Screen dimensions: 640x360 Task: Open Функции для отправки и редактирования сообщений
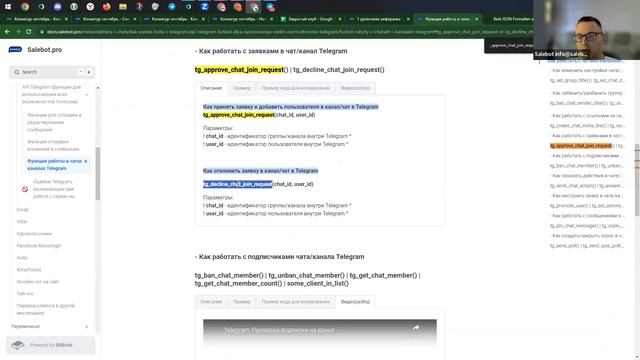click(x=54, y=122)
